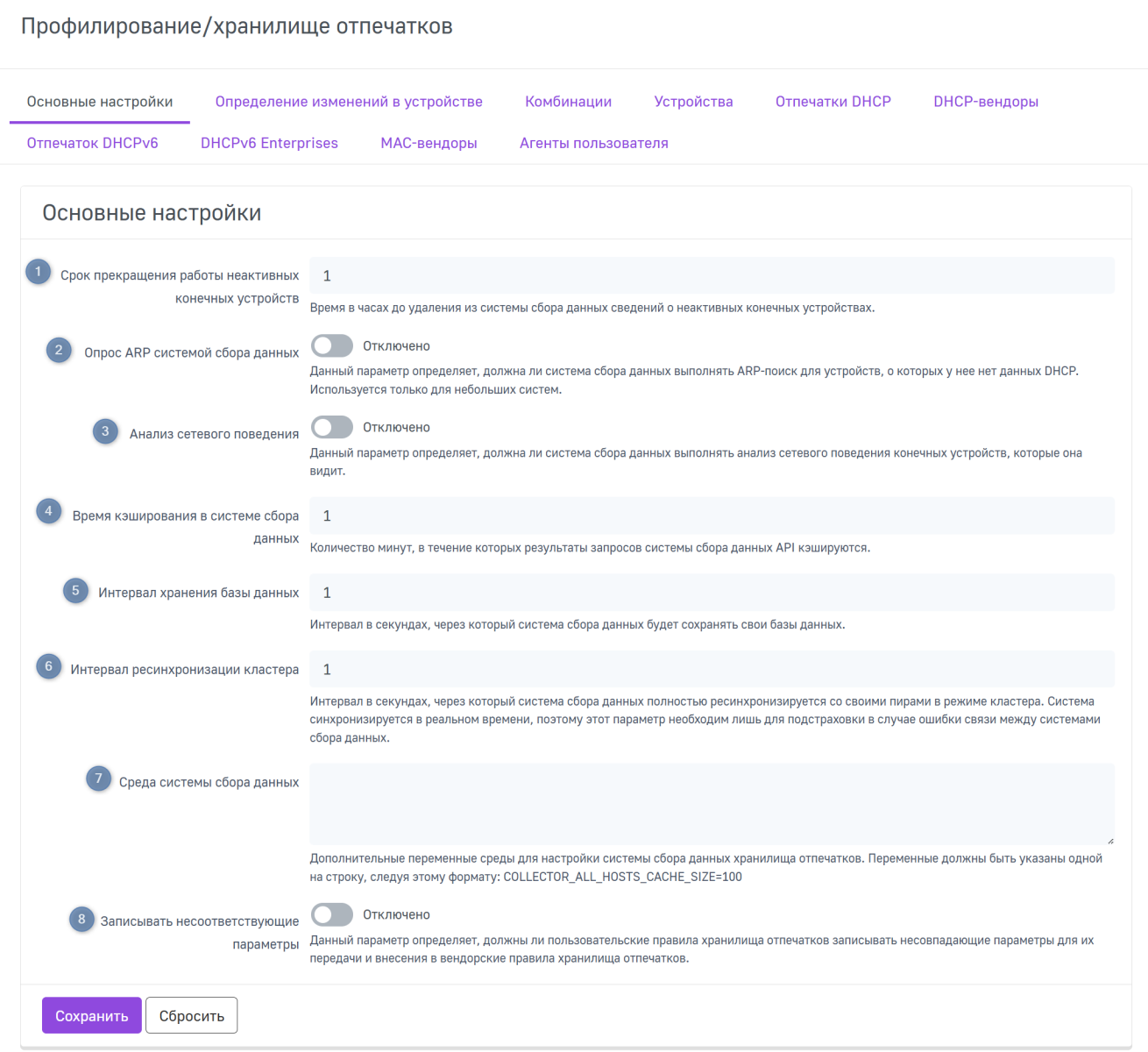Click the Сбросить button

pyautogui.click(x=191, y=1016)
